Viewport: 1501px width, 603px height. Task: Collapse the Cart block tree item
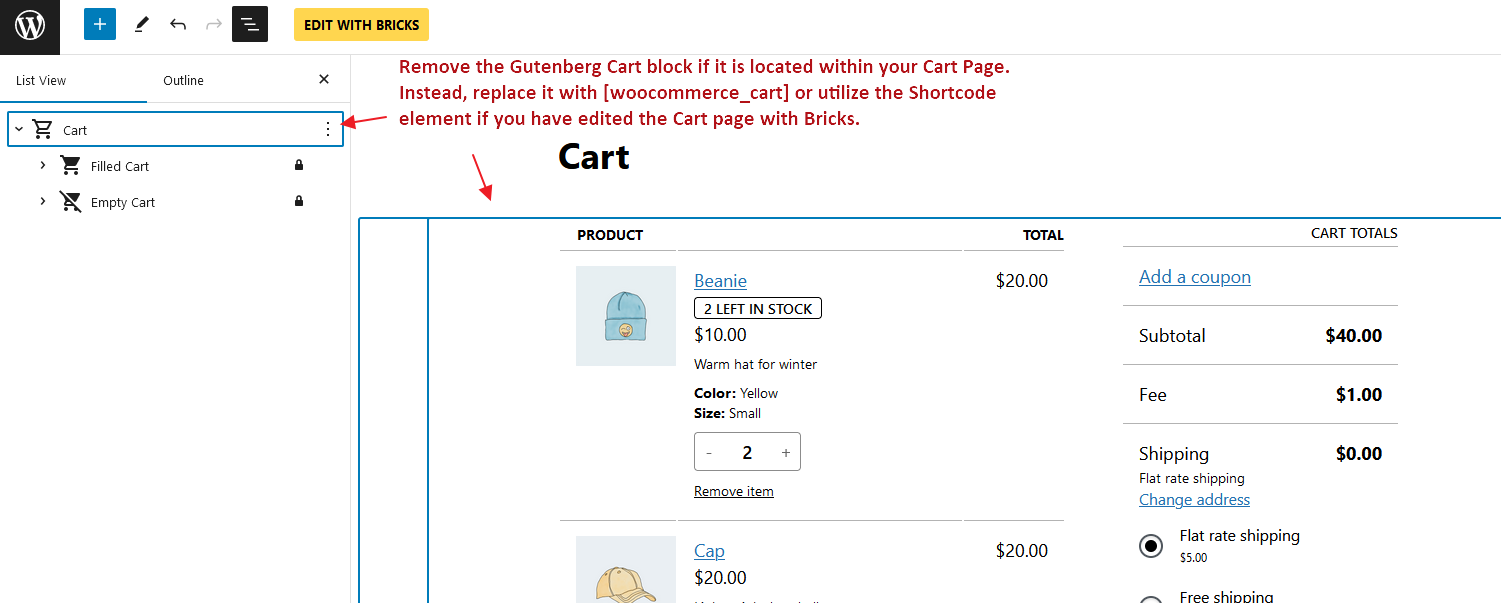[x=19, y=130]
